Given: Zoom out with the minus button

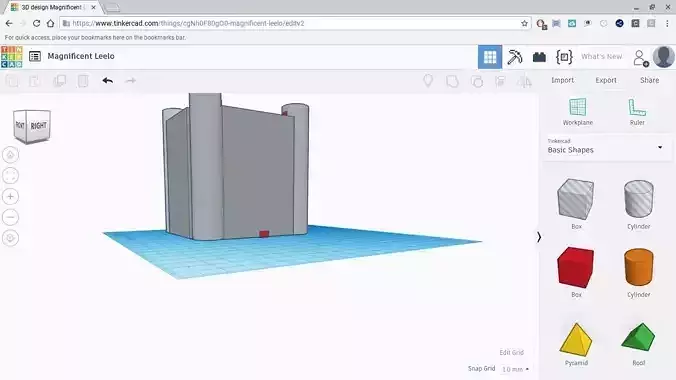Looking at the screenshot, I should tap(10, 217).
